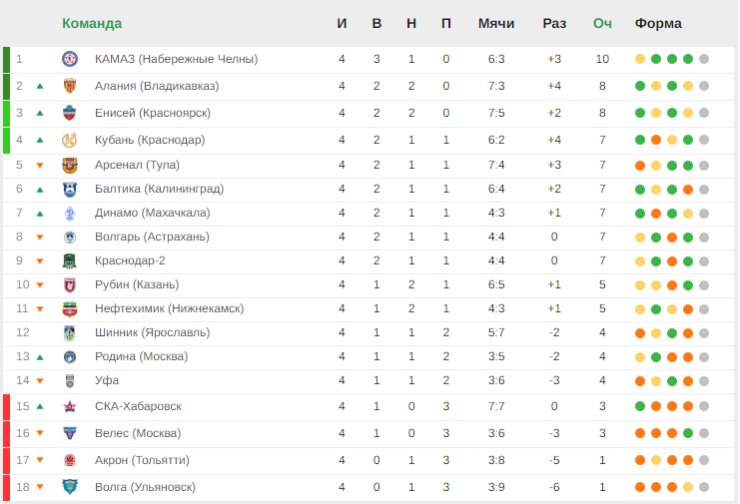Click the Енисей Красноярск team logo

click(x=70, y=113)
